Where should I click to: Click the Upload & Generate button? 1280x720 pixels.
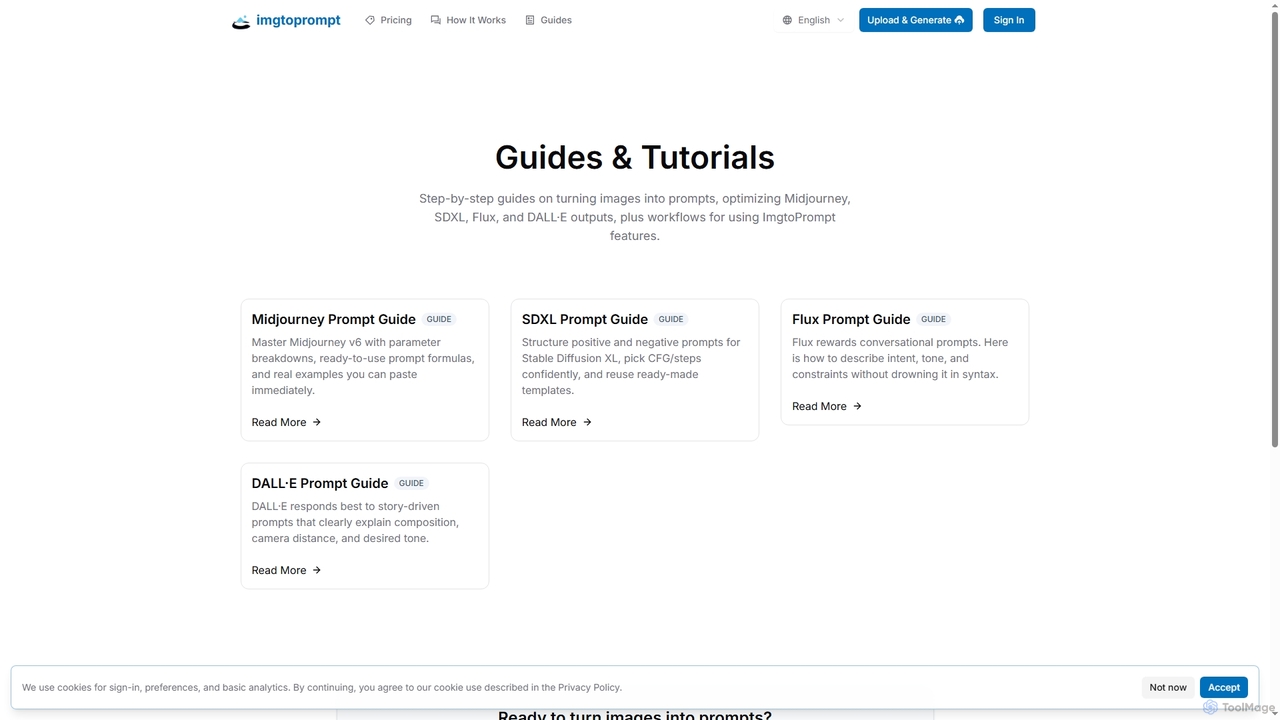click(x=916, y=20)
